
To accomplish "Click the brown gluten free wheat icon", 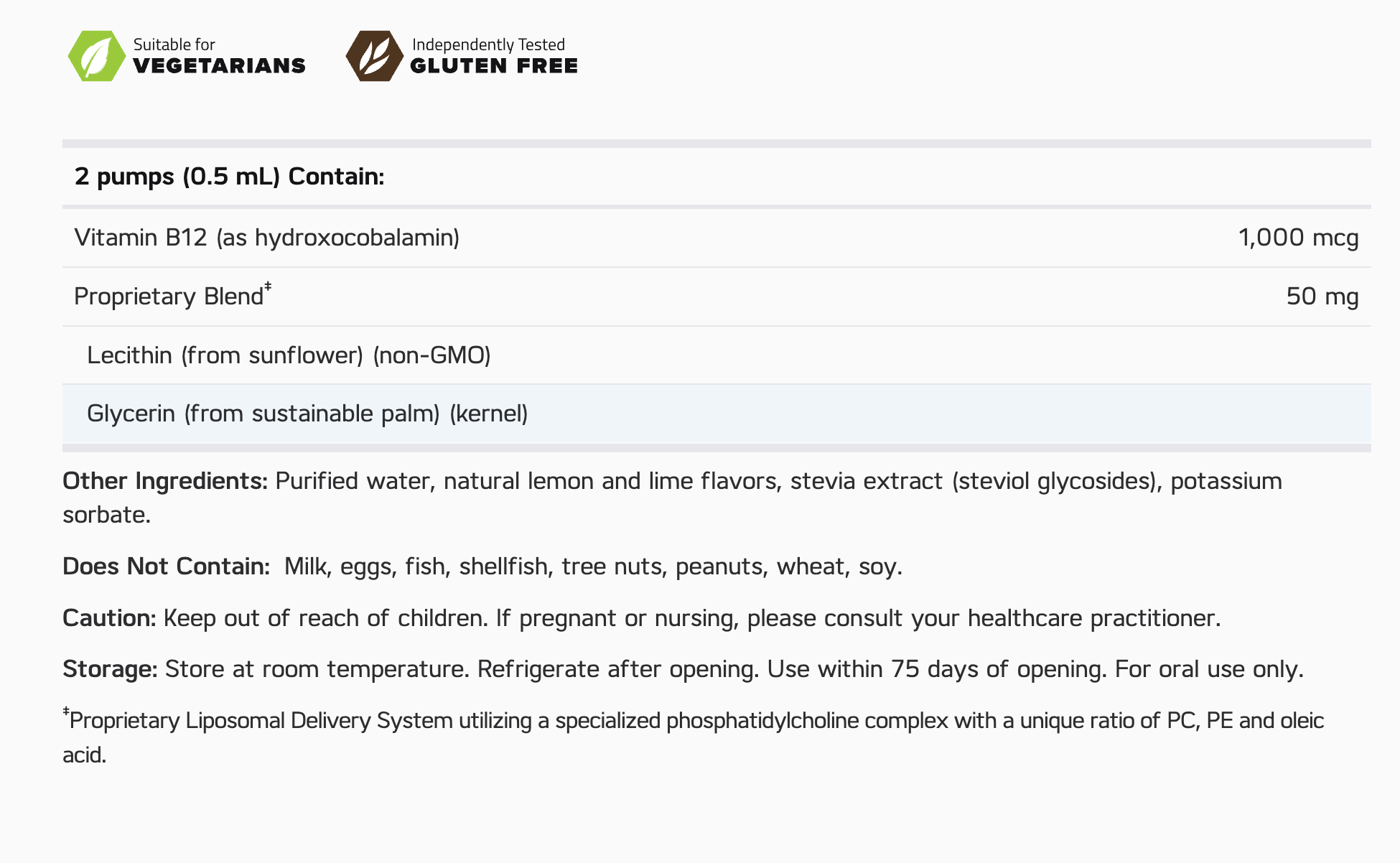I will (374, 56).
